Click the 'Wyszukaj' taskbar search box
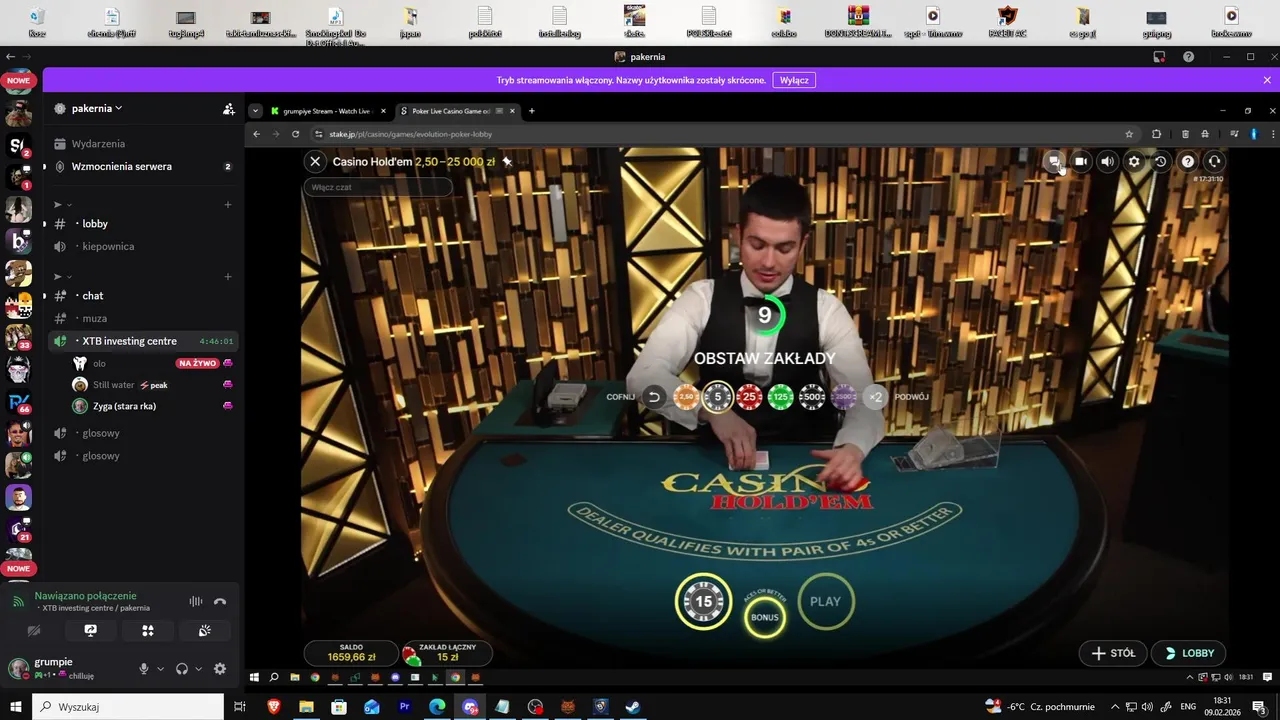The height and width of the screenshot is (720, 1280). pos(128,707)
